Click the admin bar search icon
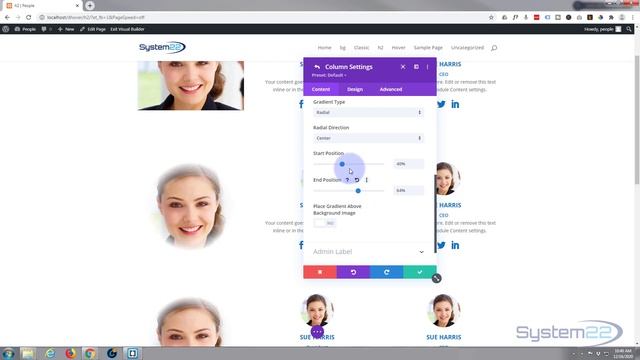The image size is (640, 360). coord(629,29)
